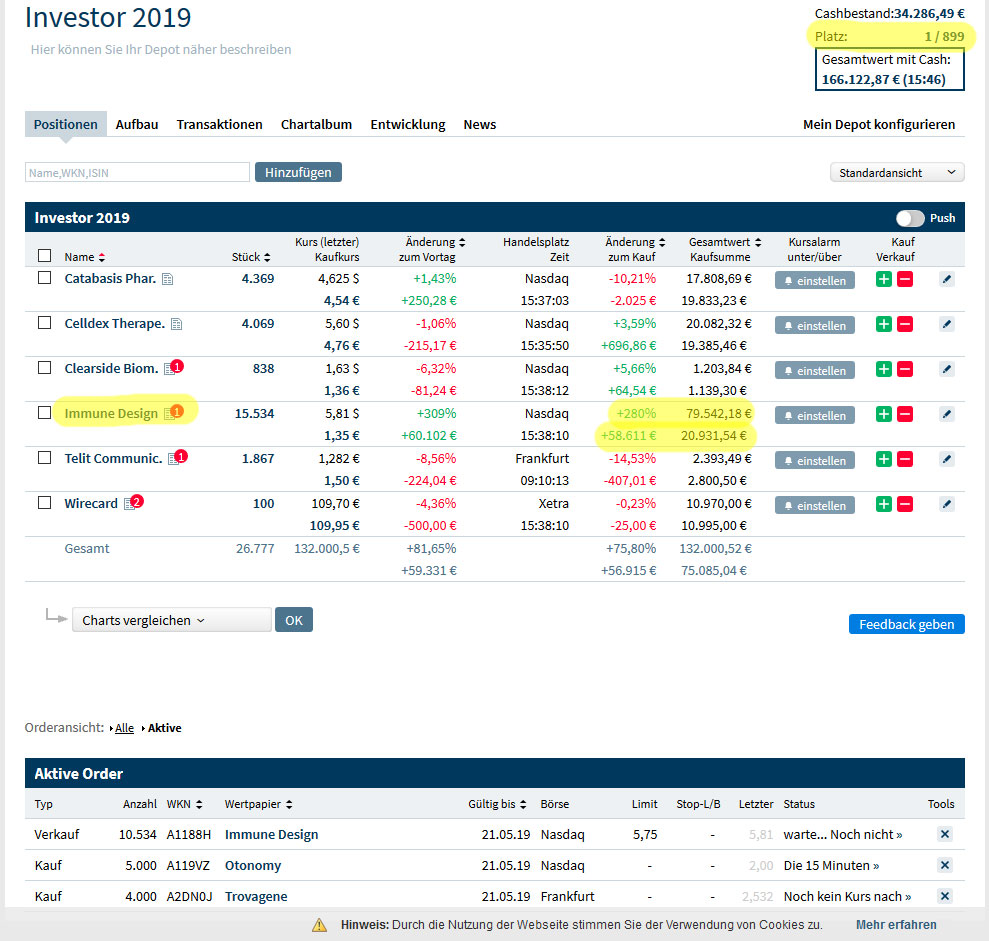Image resolution: width=989 pixels, height=941 pixels.
Task: Open the Standardansicht view dropdown
Action: coord(897,173)
